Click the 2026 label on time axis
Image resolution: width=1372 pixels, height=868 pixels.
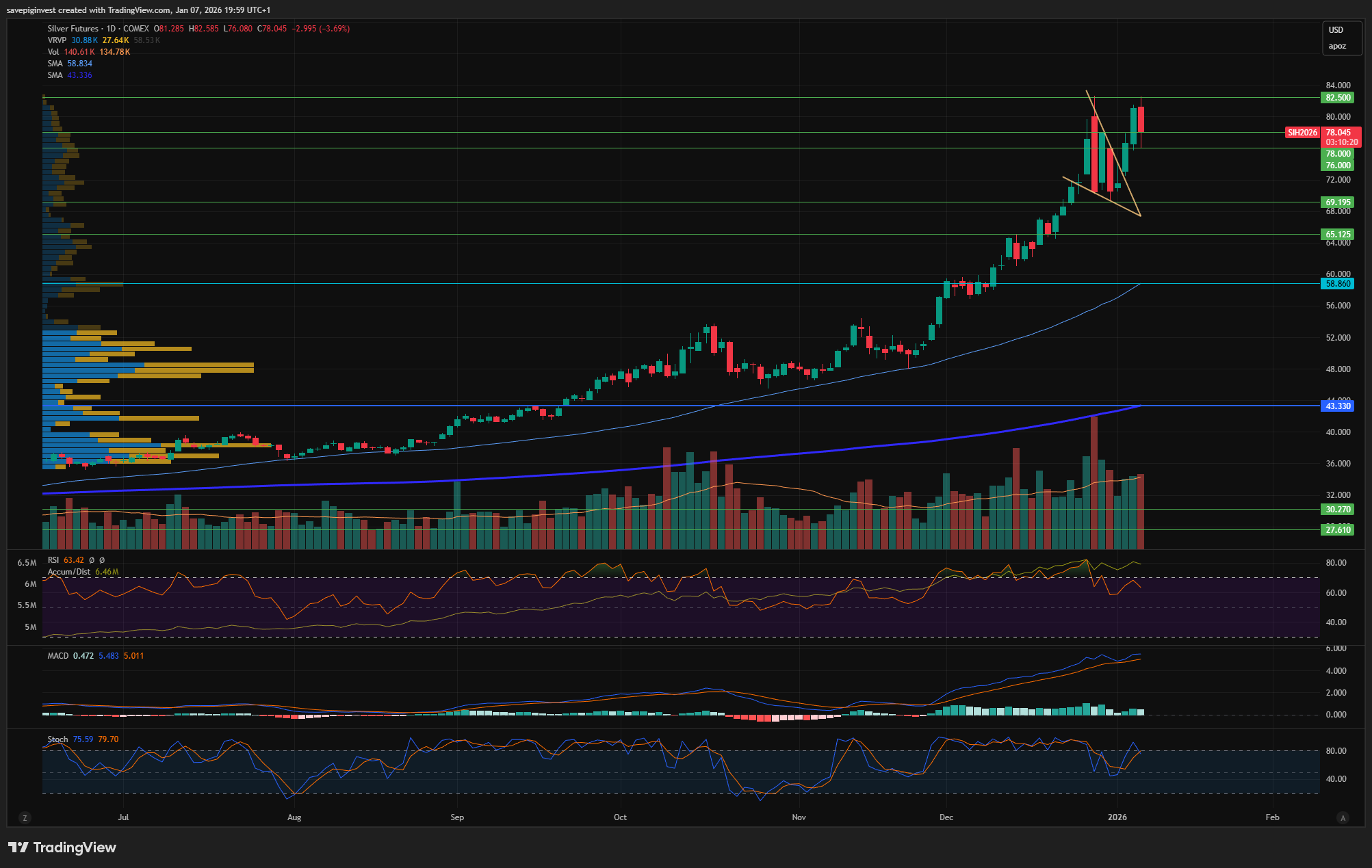pos(1117,817)
